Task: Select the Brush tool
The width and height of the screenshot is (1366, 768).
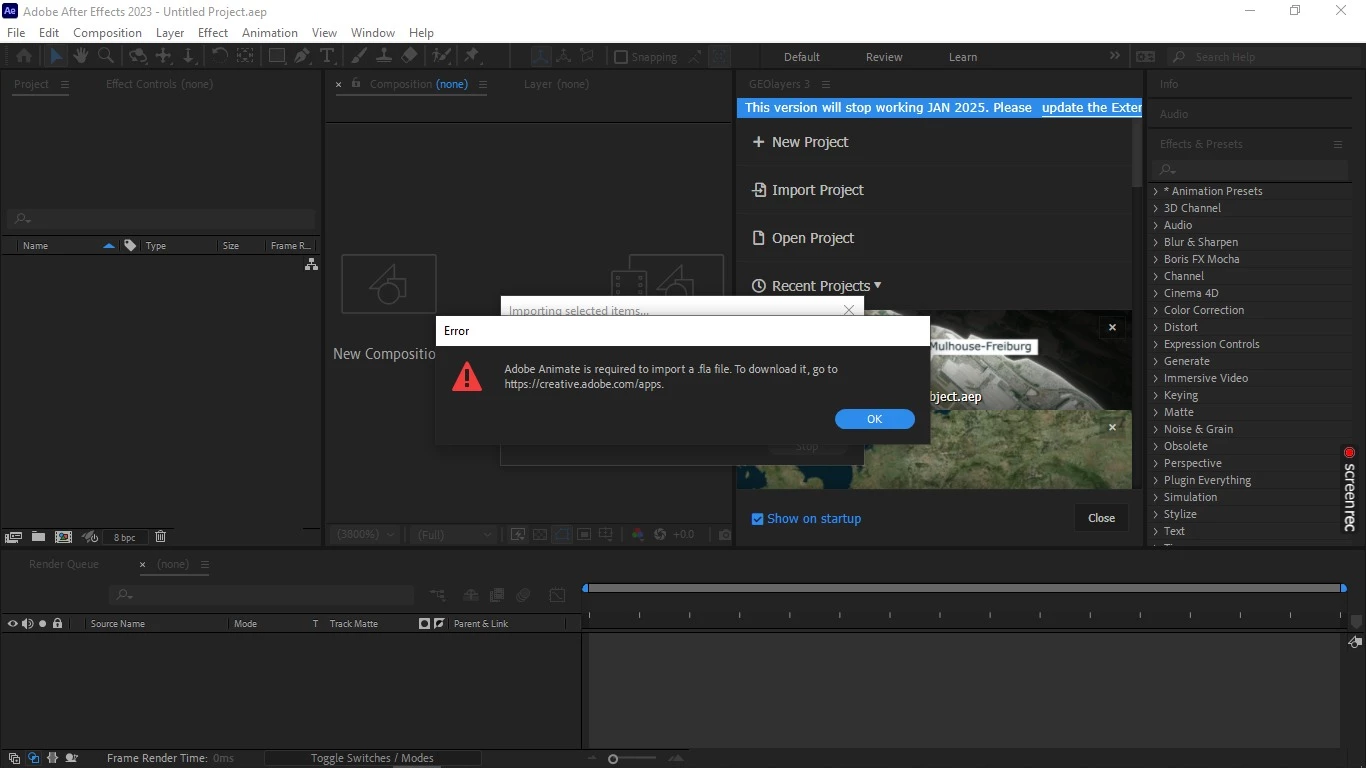Action: (359, 56)
